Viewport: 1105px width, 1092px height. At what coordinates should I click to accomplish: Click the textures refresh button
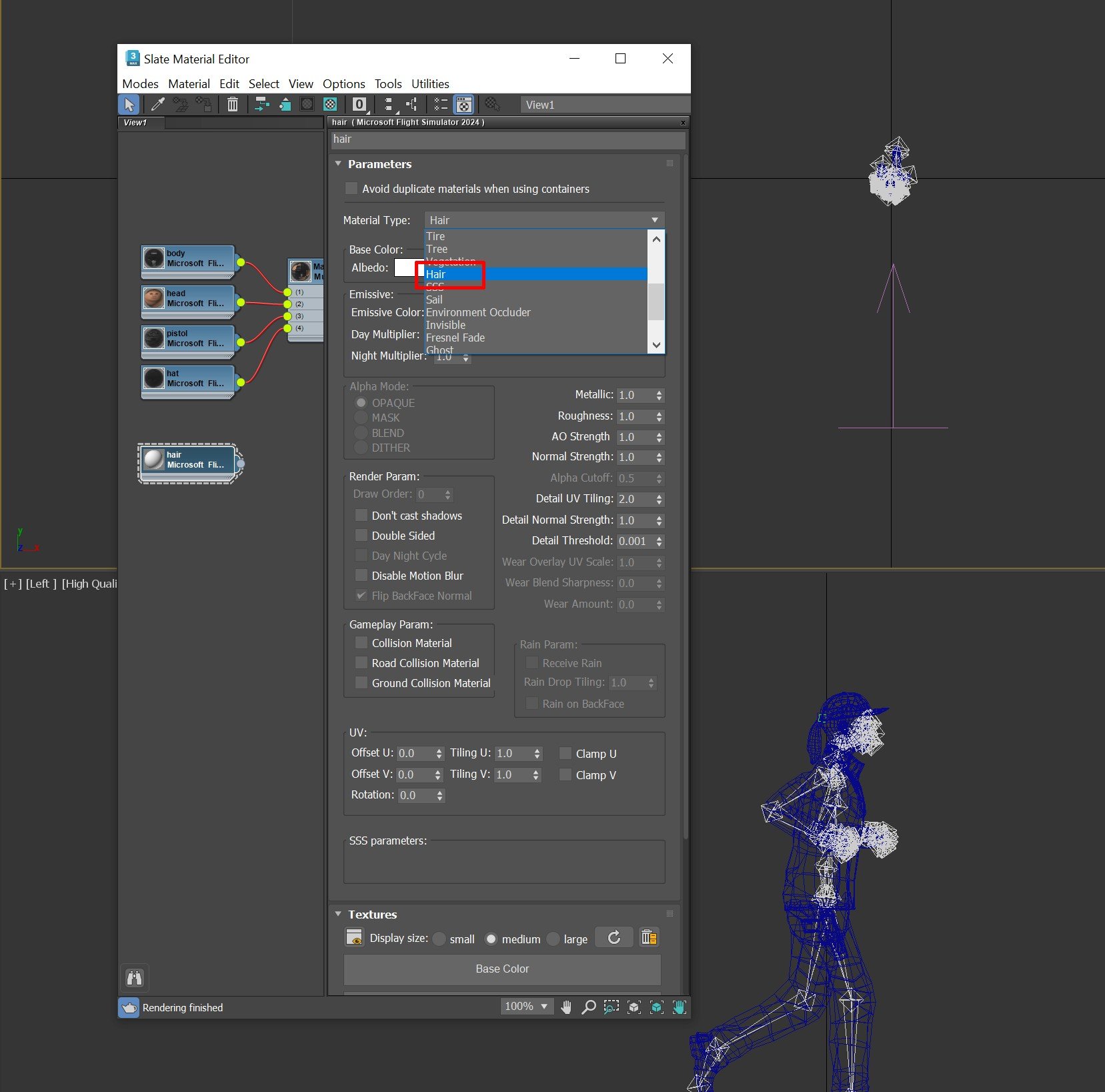coord(614,937)
